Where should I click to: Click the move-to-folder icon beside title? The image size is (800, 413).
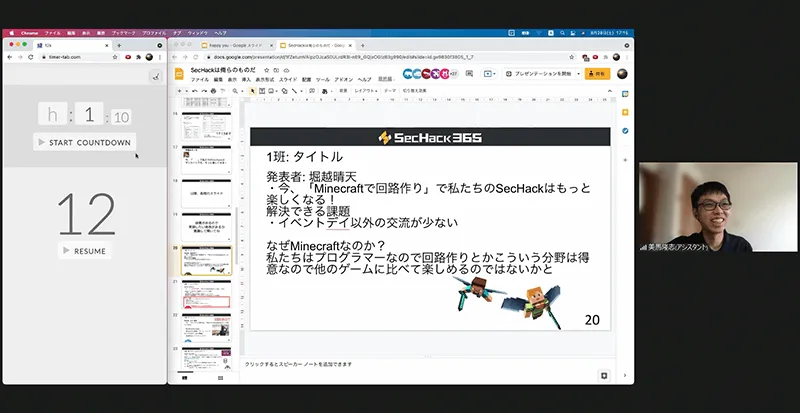coord(276,70)
